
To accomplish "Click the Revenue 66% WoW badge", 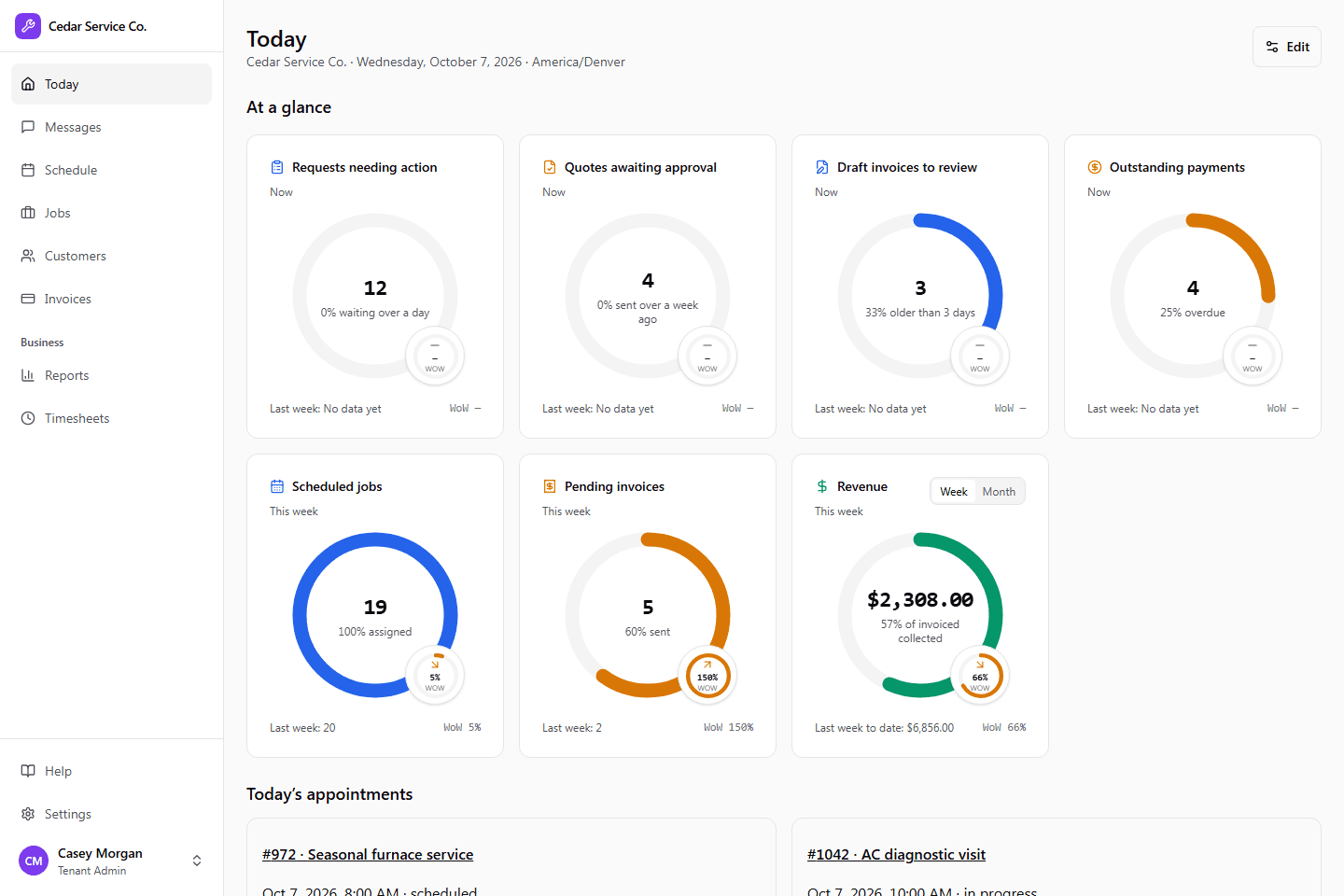I will click(980, 676).
